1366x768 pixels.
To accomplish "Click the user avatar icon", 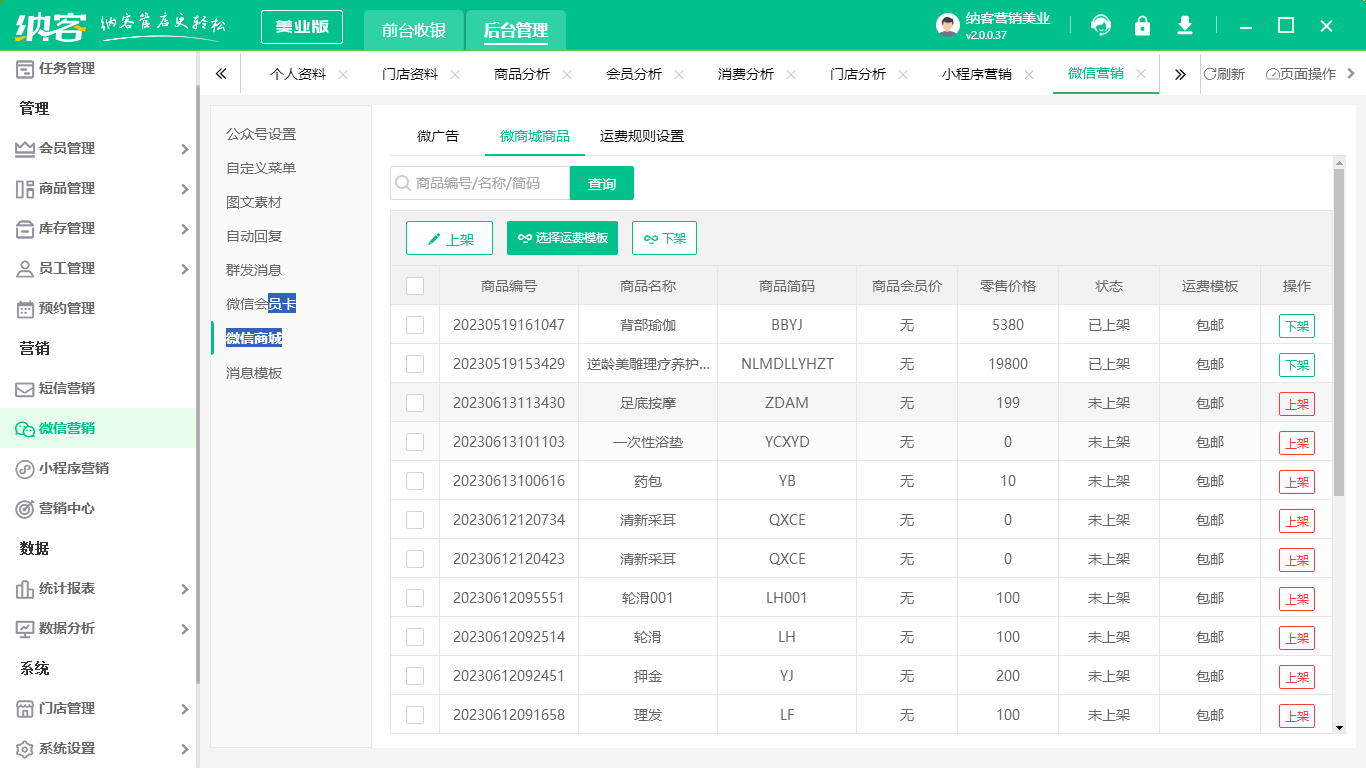I will 947,26.
